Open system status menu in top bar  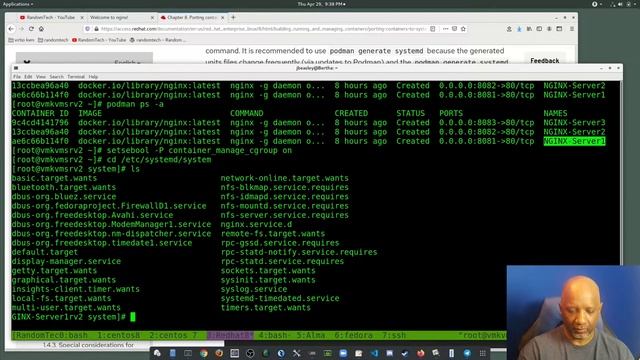coord(624,4)
